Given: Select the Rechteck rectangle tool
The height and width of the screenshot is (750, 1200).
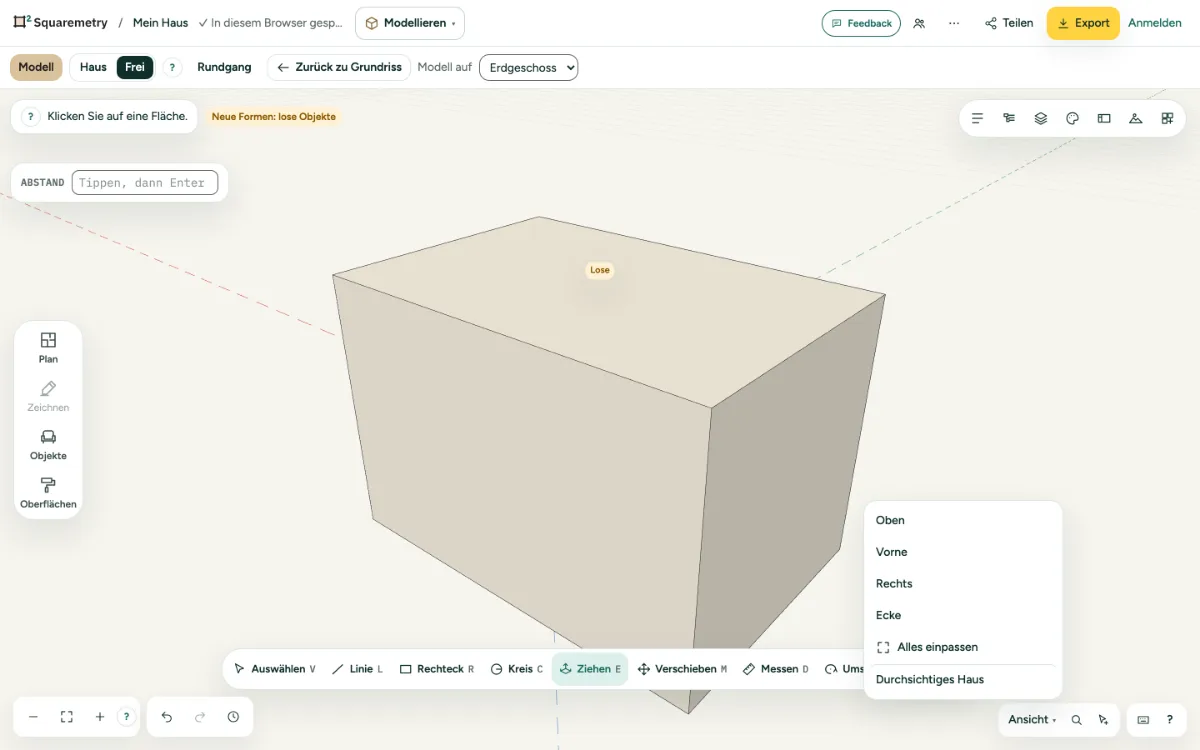Looking at the screenshot, I should [x=437, y=669].
